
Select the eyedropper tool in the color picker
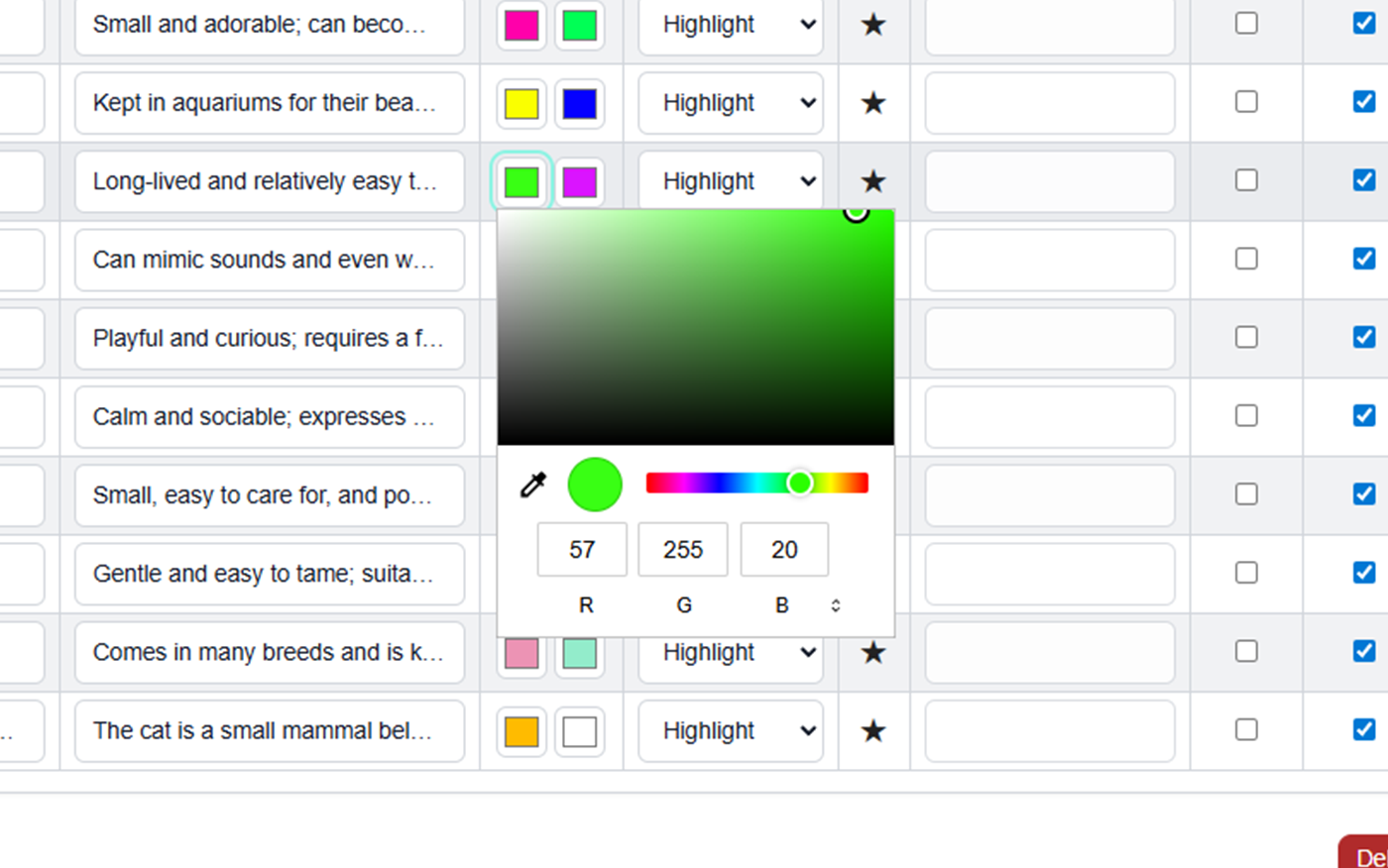pyautogui.click(x=532, y=485)
